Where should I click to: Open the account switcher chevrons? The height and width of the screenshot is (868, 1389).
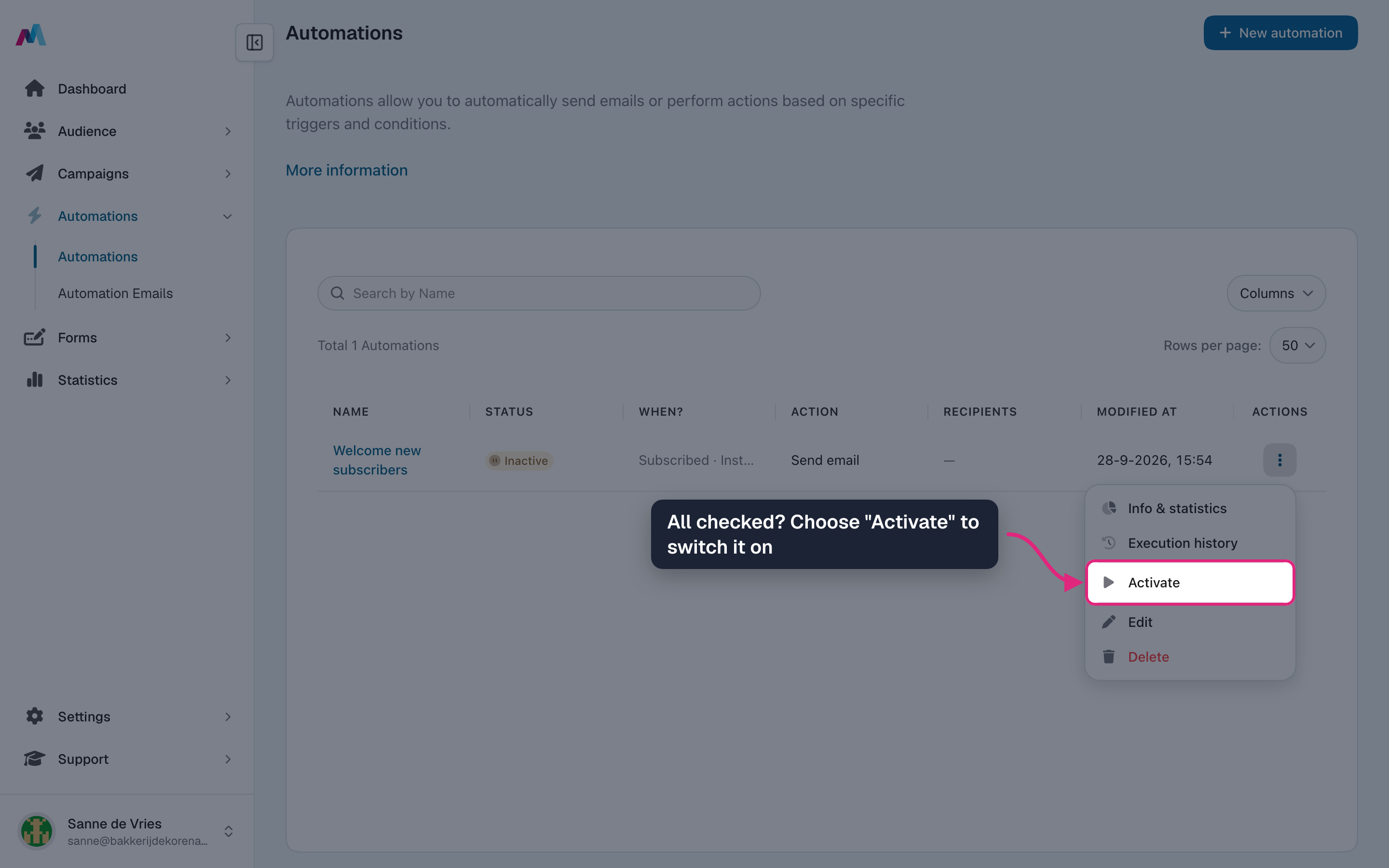229,831
